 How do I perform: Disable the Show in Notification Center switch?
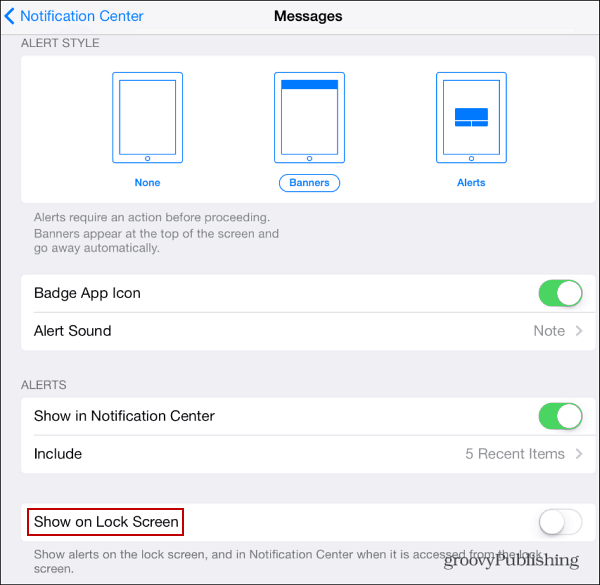(x=561, y=416)
